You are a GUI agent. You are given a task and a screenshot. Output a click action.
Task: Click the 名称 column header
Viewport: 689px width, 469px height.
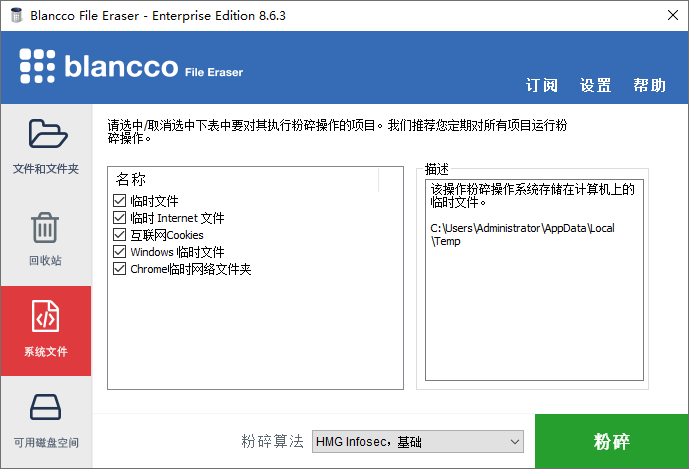point(131,179)
